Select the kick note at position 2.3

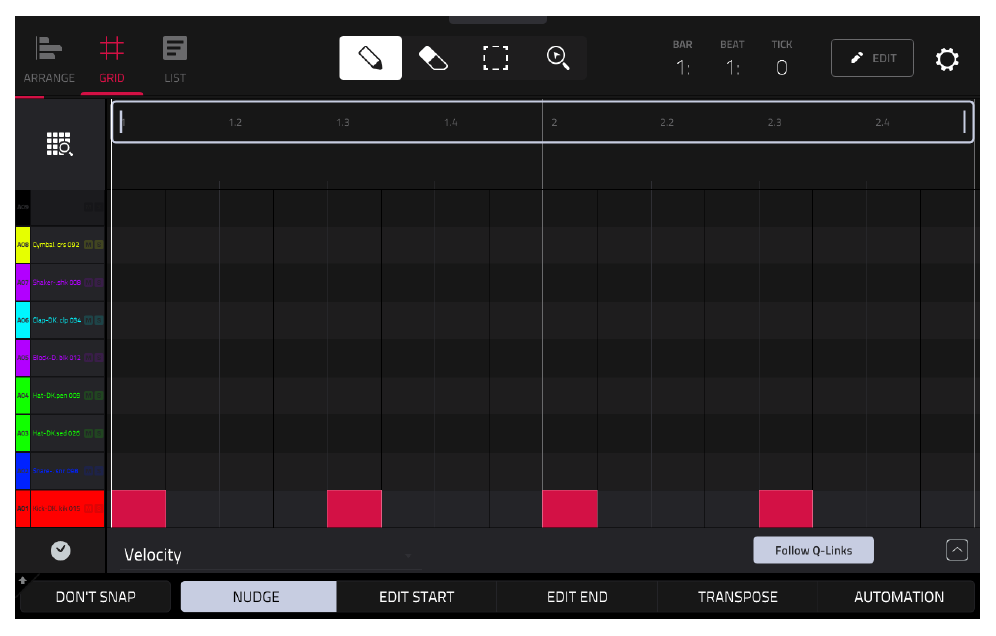[786, 508]
